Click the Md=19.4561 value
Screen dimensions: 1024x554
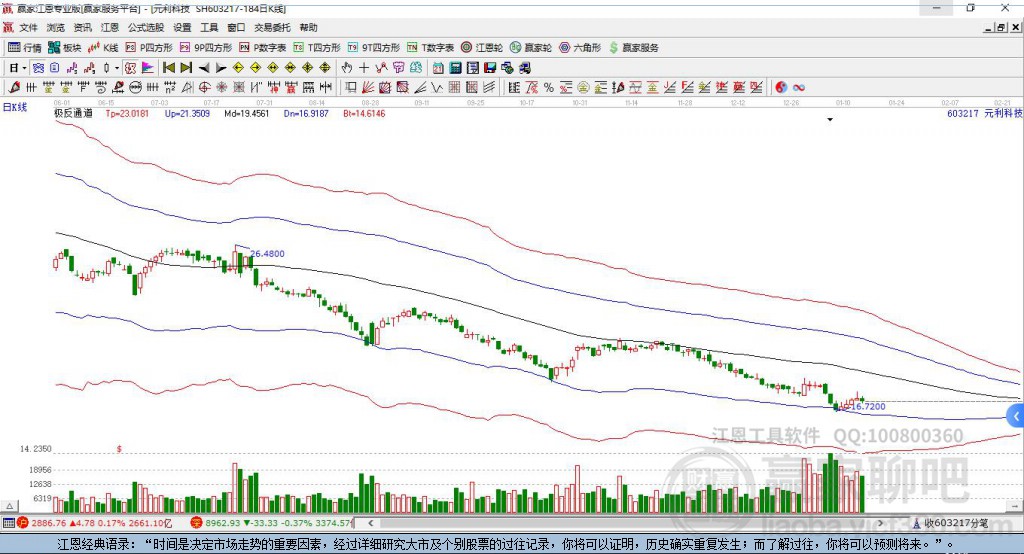(246, 113)
